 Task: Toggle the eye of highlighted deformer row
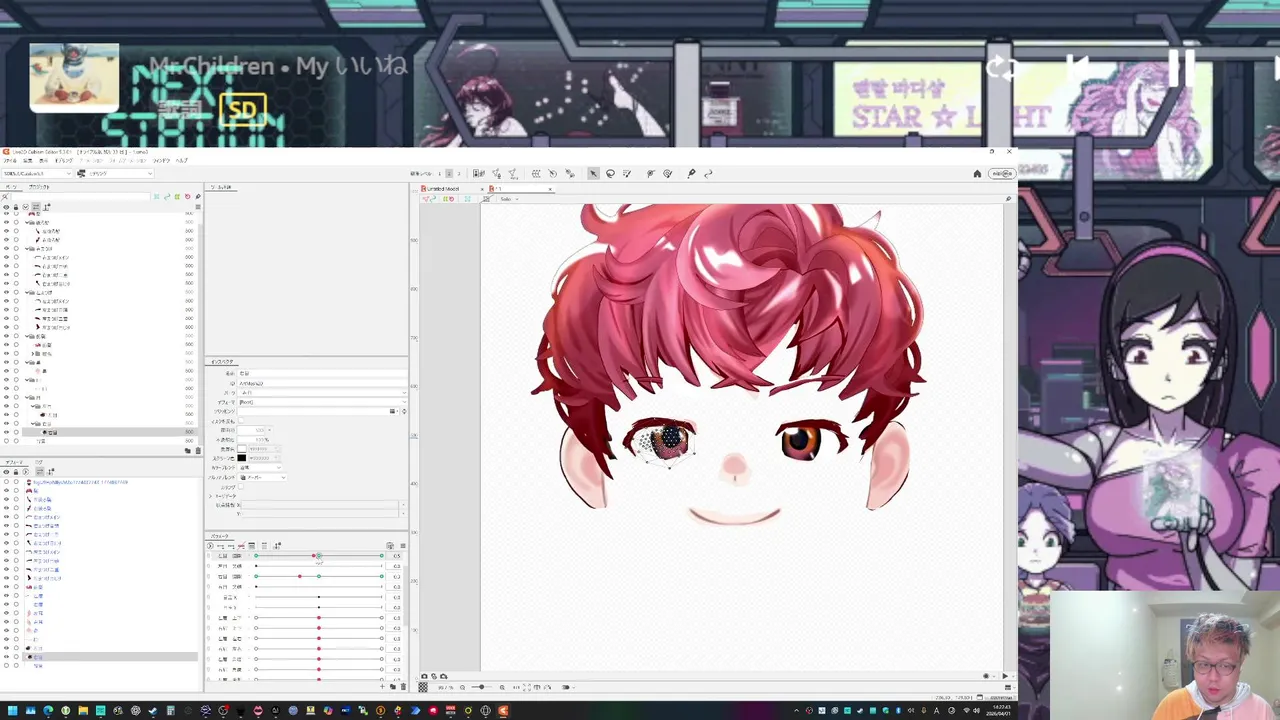click(x=6, y=657)
